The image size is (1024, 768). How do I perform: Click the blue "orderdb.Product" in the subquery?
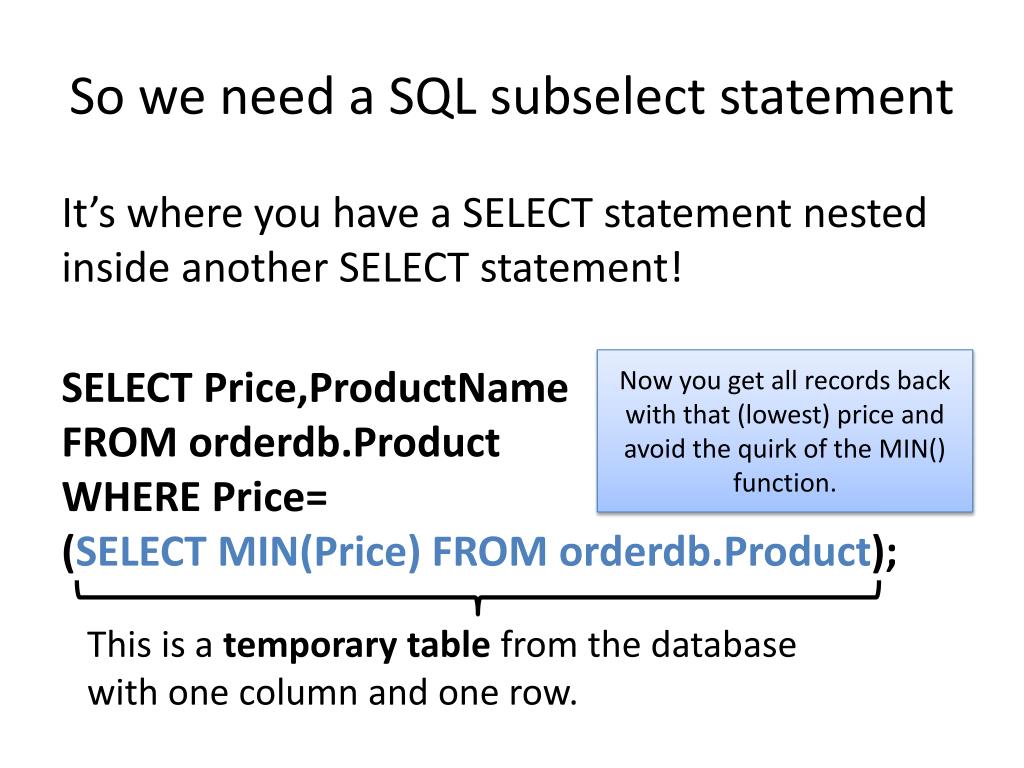pos(713,552)
